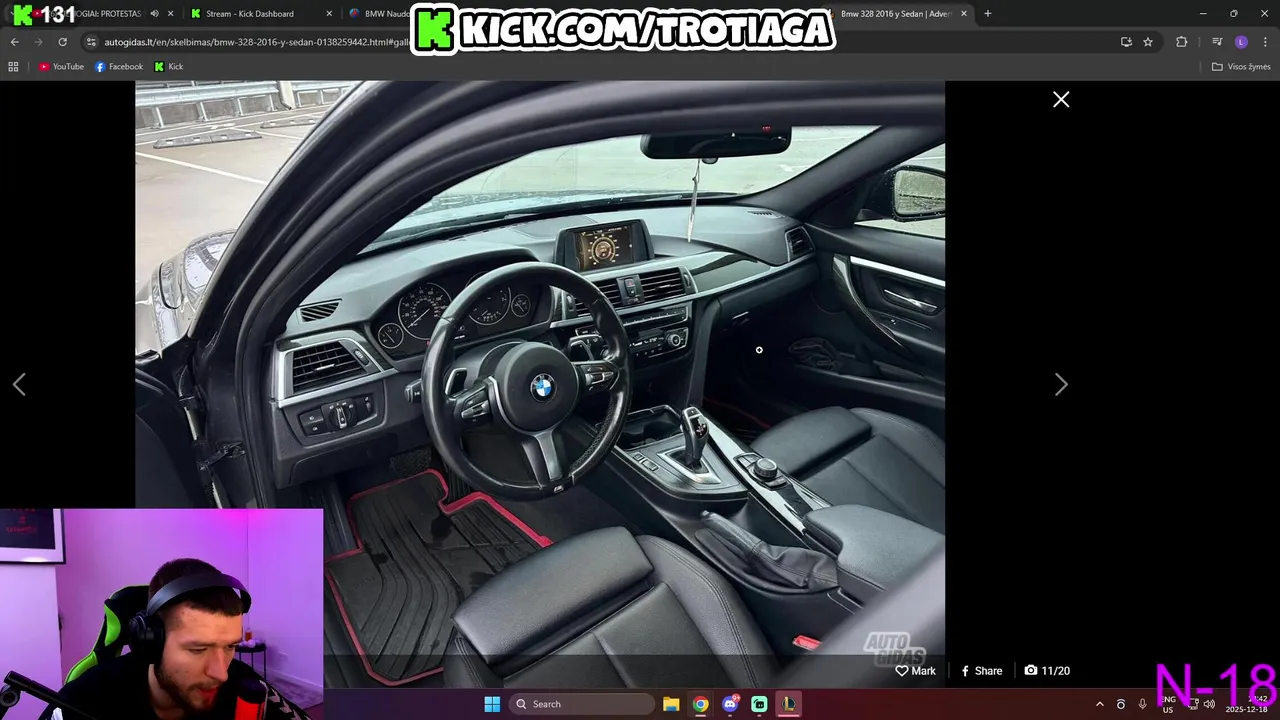This screenshot has width=1280, height=720.
Task: Open Discord from the taskbar
Action: 730,704
